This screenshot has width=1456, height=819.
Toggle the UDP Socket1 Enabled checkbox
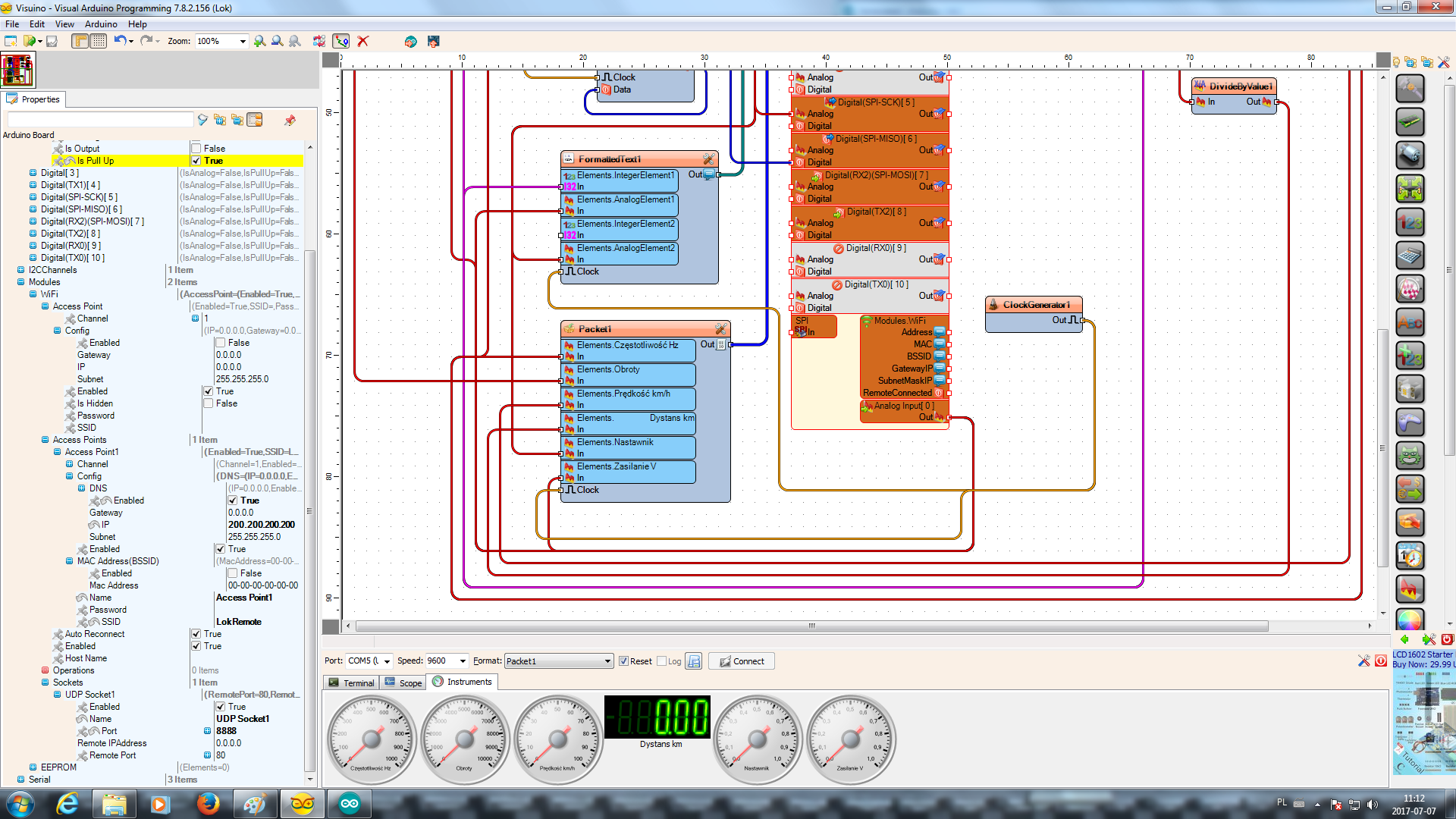[x=220, y=707]
